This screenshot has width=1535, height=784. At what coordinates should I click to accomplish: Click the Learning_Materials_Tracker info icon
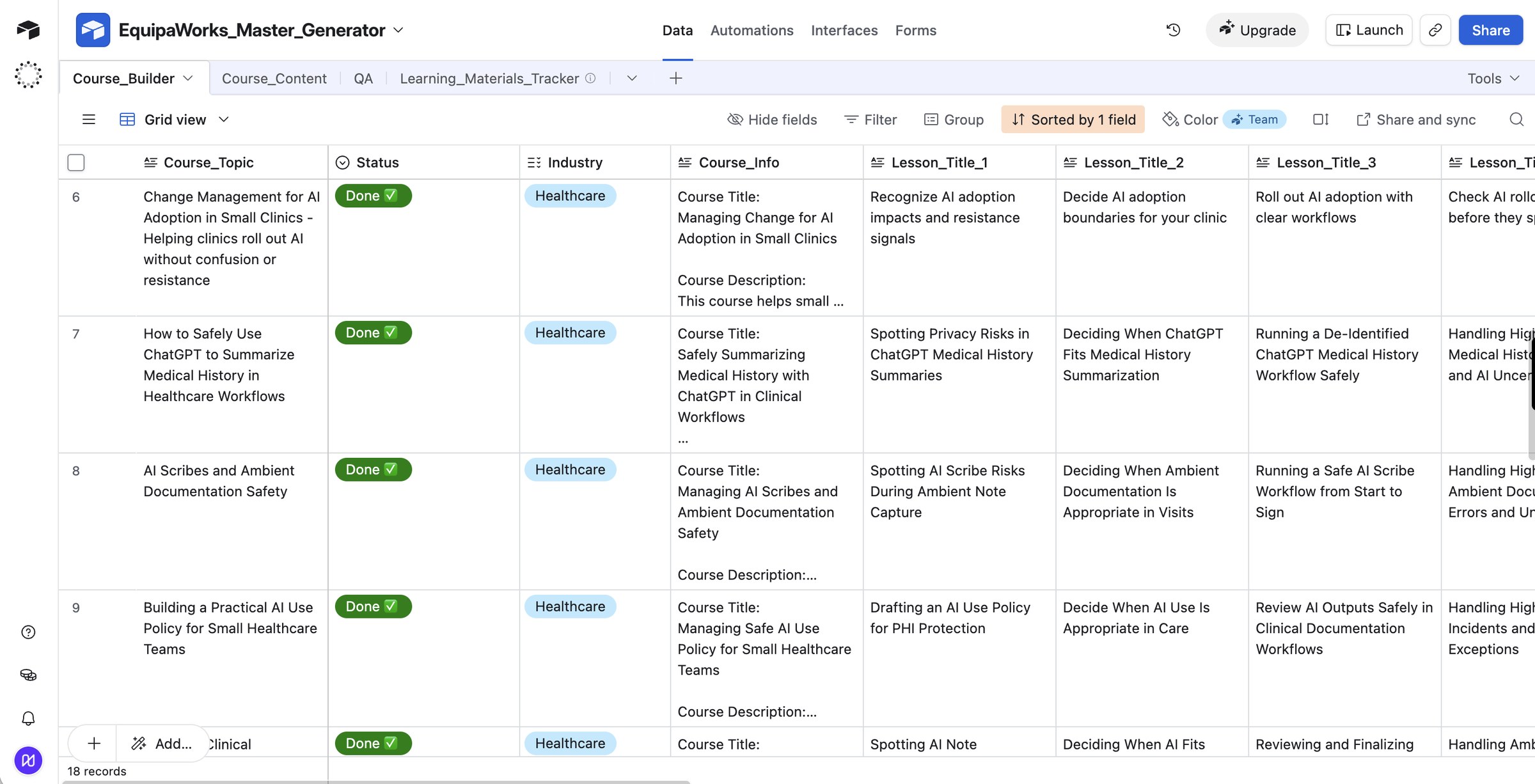590,78
